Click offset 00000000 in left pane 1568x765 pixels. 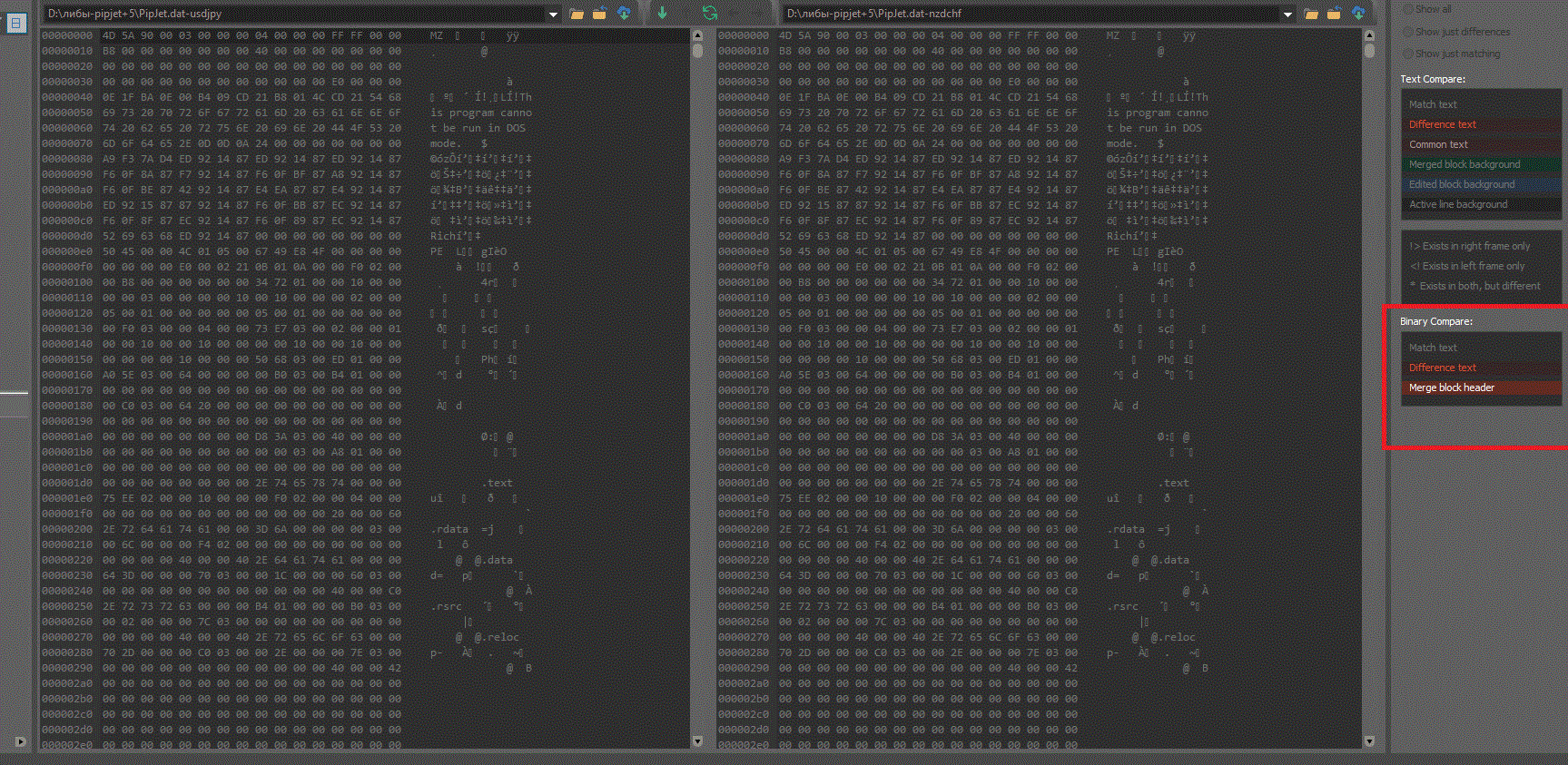pyautogui.click(x=67, y=35)
